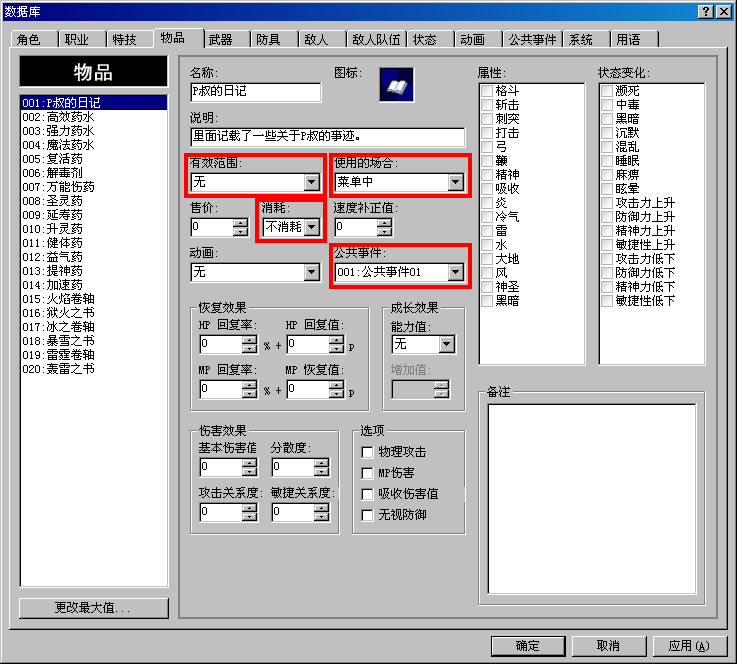Select item 003:强力药水
The image size is (737, 664).
click(x=94, y=131)
